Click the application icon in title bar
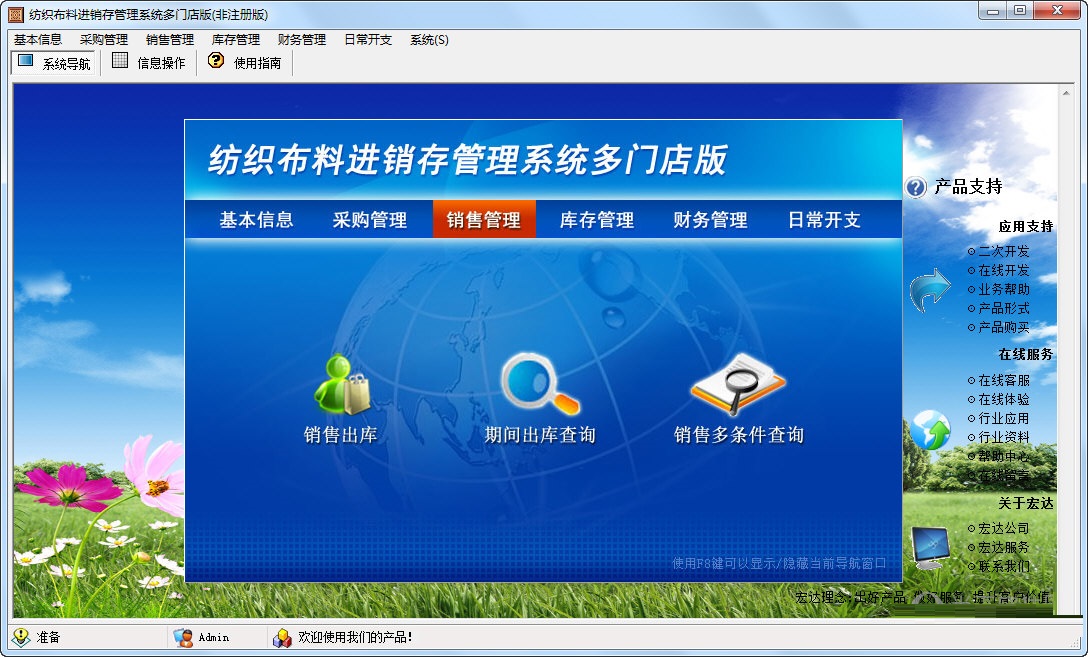The image size is (1088, 657). 15,14
